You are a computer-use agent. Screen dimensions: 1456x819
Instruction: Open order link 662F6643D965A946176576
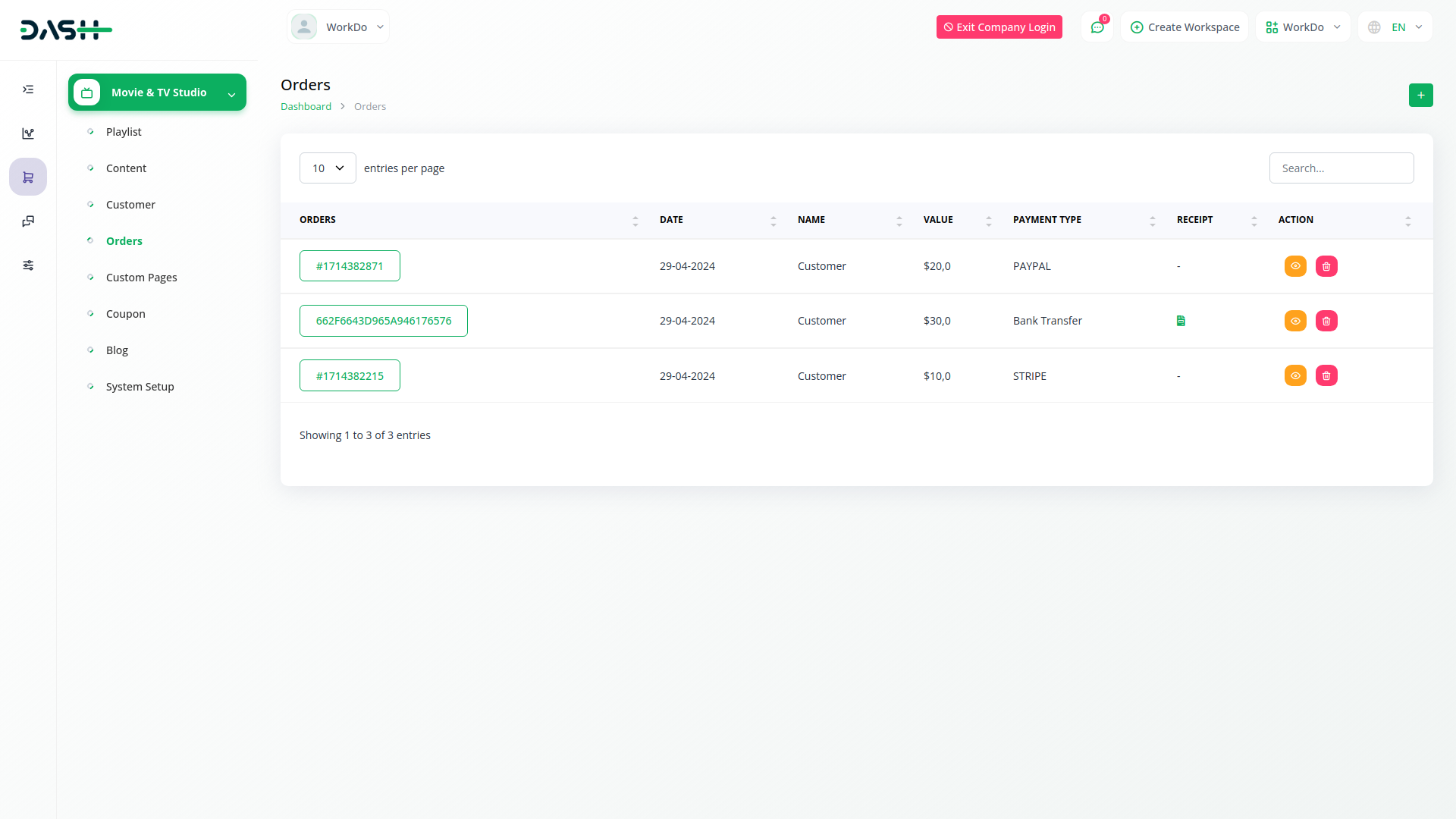(x=383, y=321)
